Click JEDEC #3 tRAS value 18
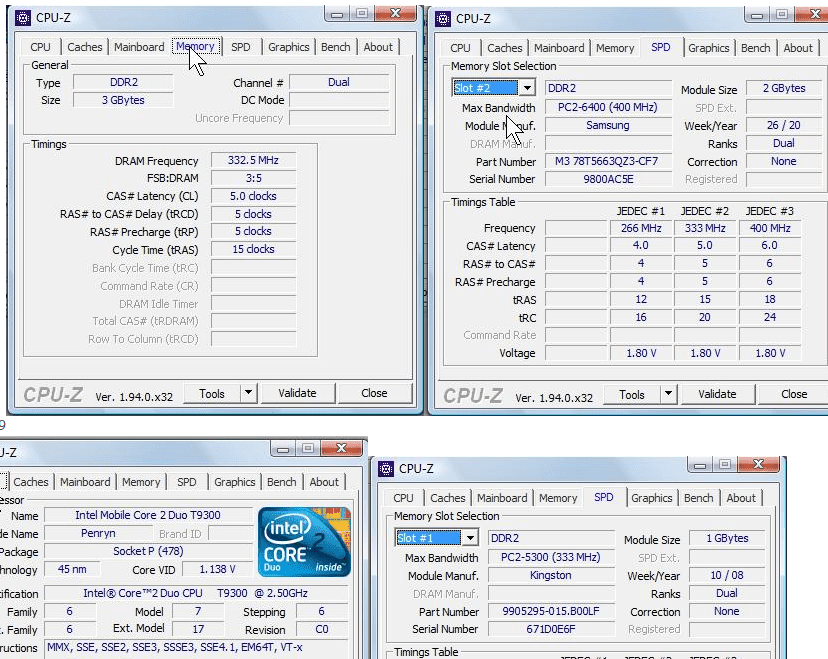The height and width of the screenshot is (659, 828). coord(770,299)
